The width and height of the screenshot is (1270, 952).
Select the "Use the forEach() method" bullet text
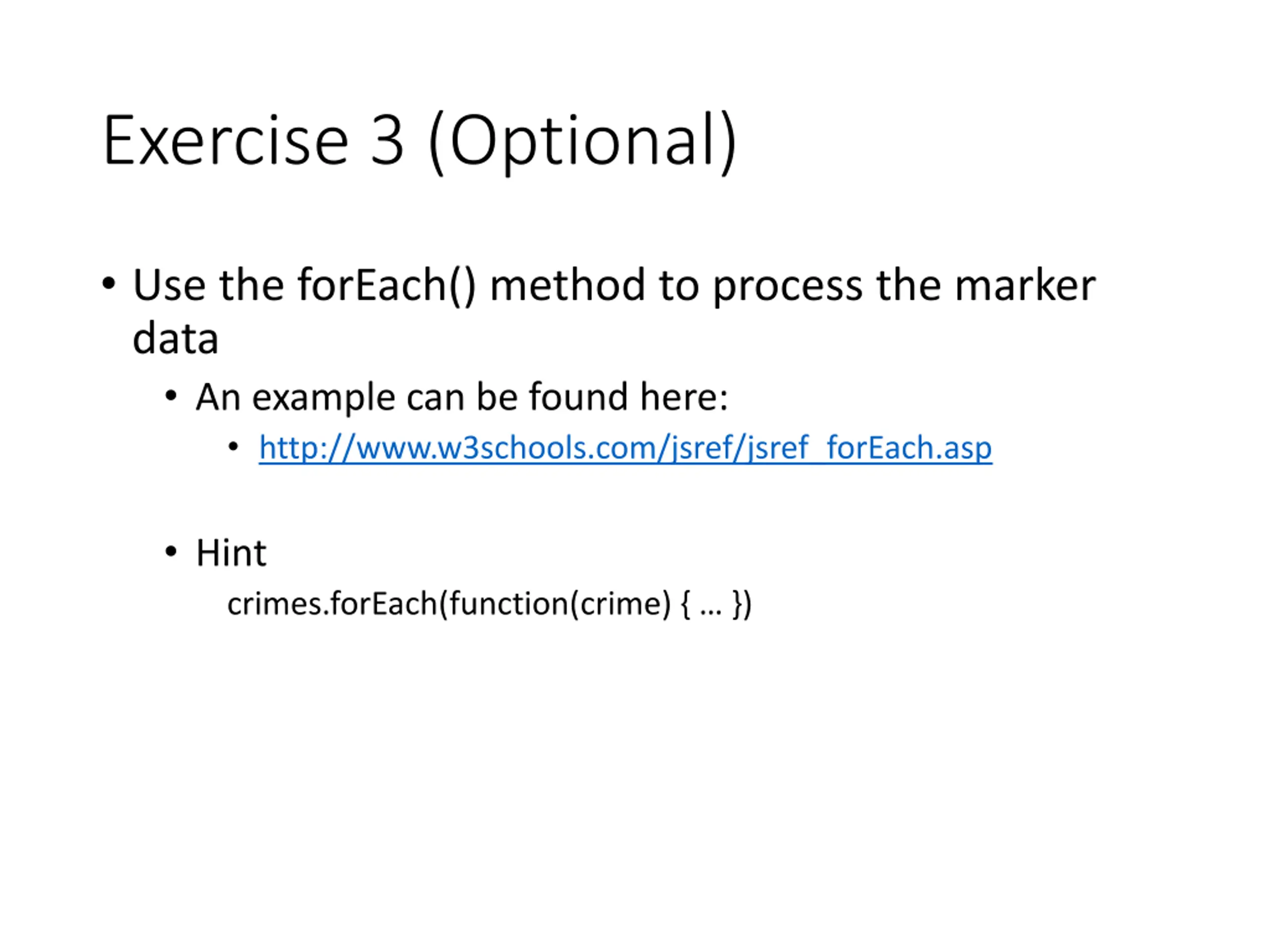pyautogui.click(x=614, y=311)
